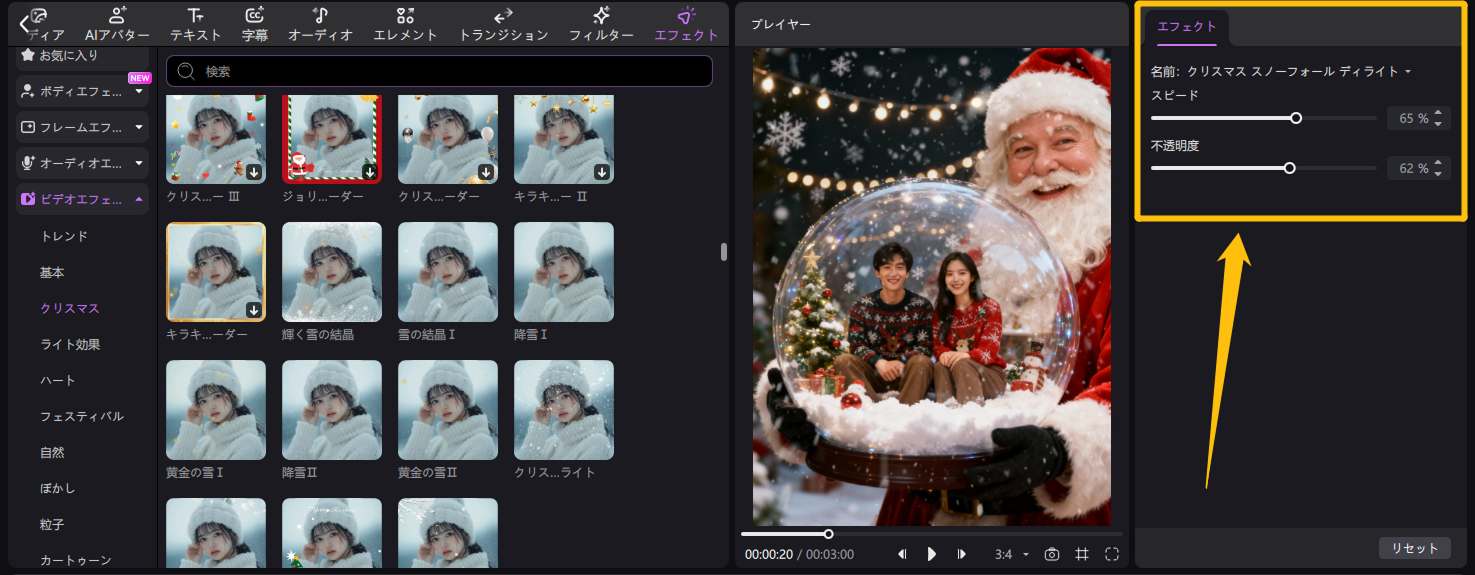Select the 黄金の雪Ⅱ effect thumbnail

(448, 410)
